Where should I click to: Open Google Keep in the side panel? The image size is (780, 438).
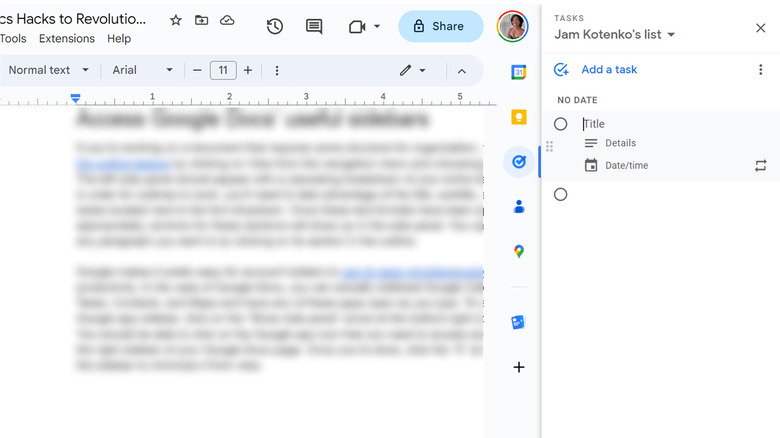coord(519,117)
